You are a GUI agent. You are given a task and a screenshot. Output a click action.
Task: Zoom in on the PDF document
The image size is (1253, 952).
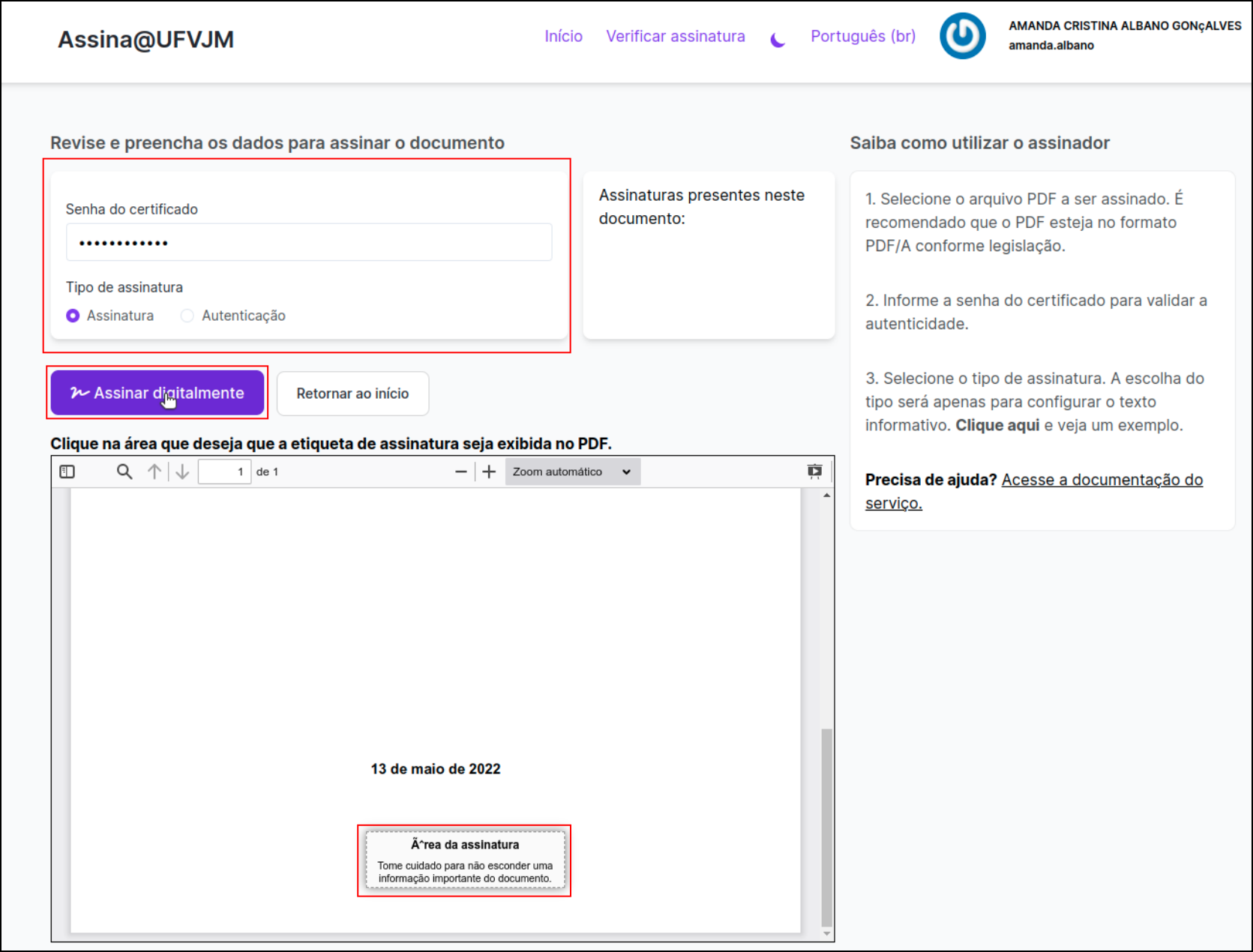pyautogui.click(x=489, y=472)
